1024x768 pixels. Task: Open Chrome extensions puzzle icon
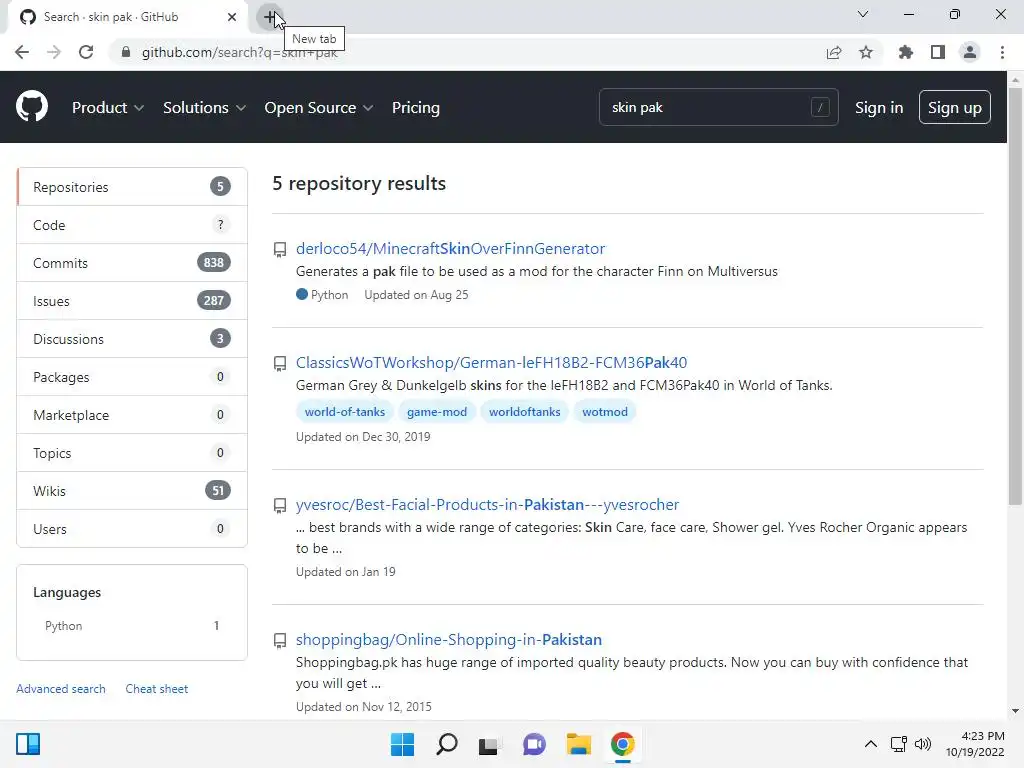coord(905,52)
